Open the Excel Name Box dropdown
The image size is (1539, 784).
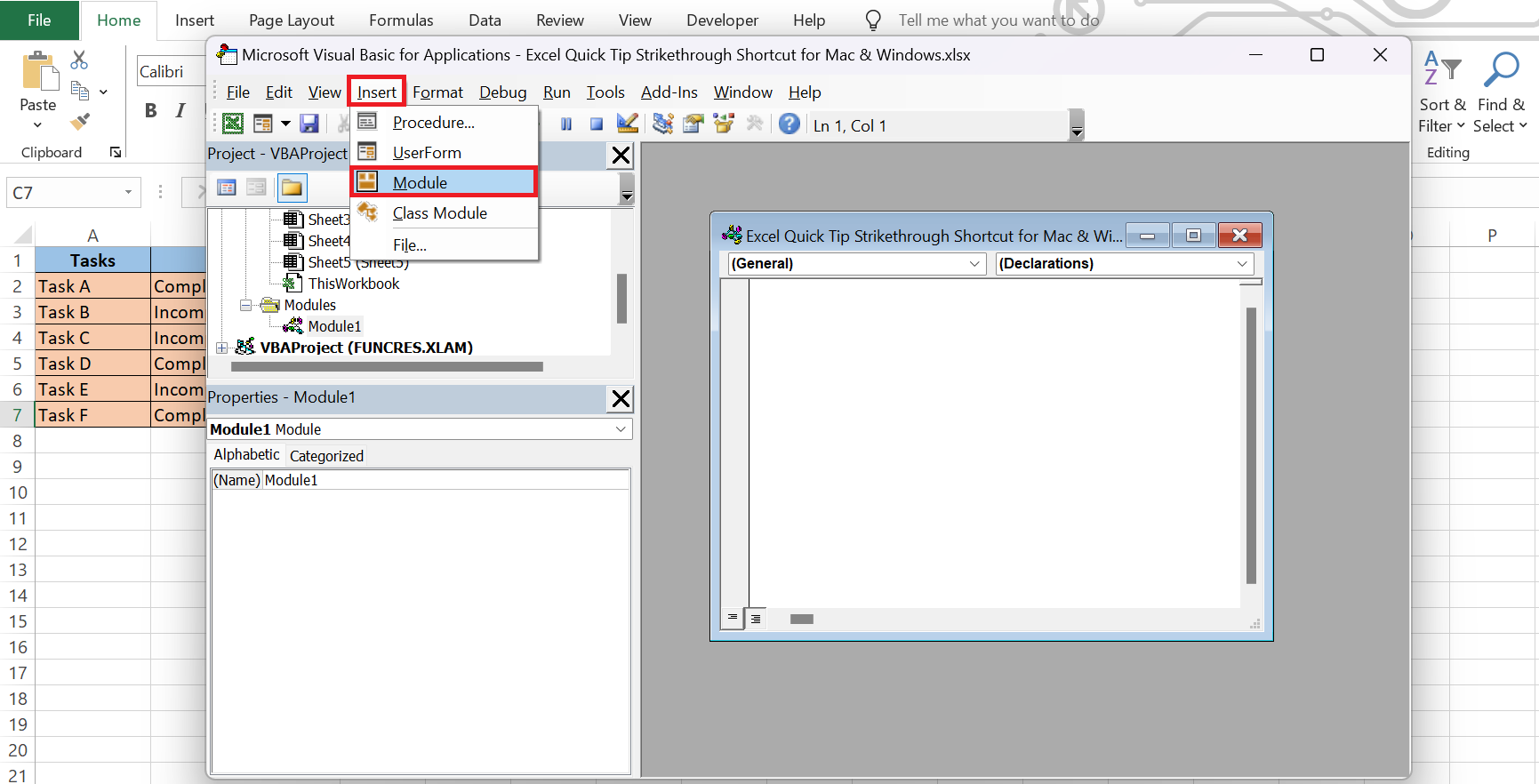128,193
